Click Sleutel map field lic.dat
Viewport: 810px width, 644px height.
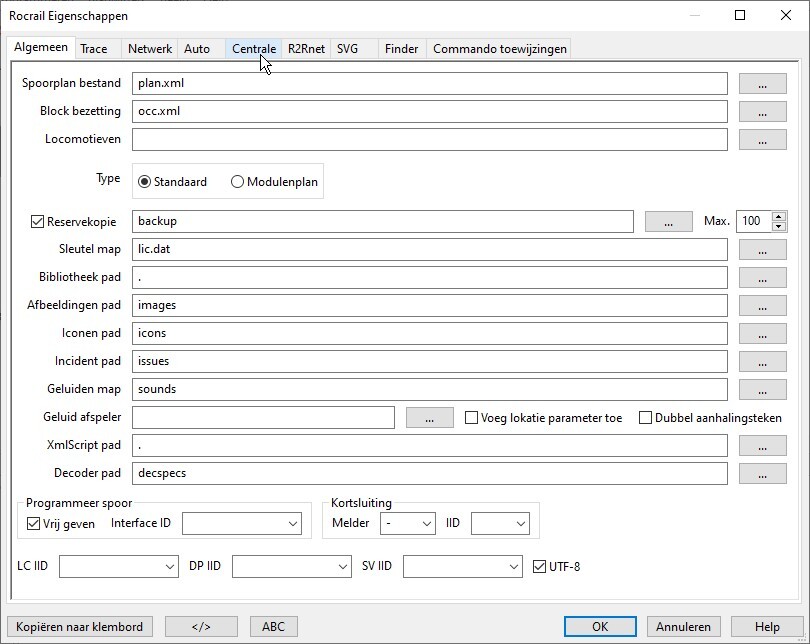(430, 249)
